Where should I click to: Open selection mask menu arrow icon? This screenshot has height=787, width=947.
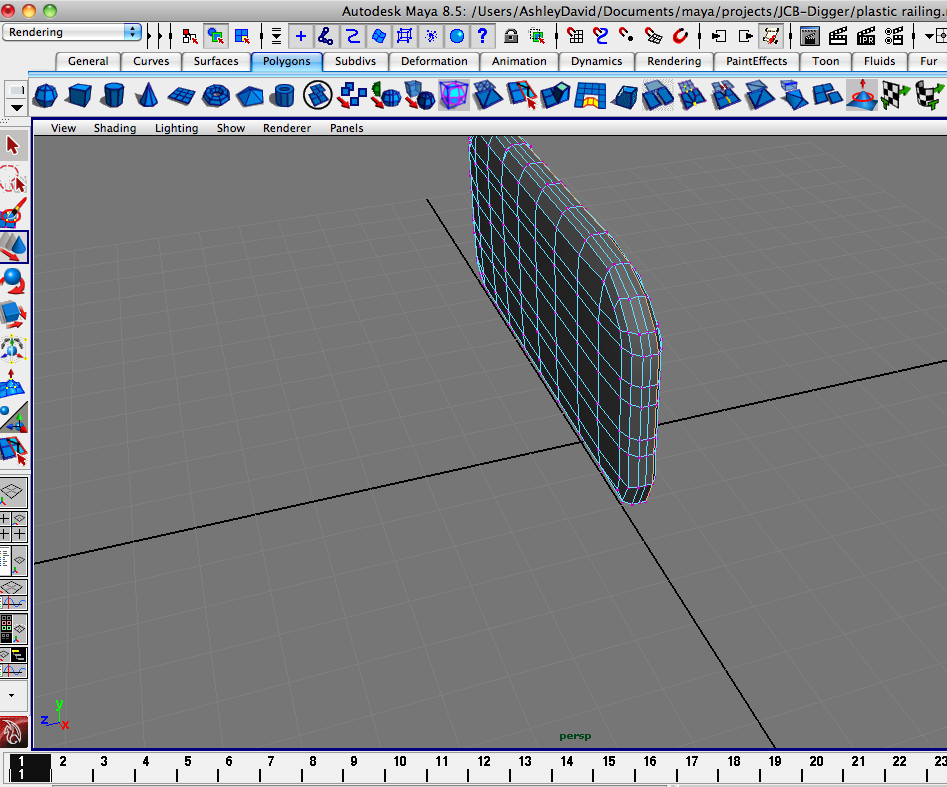click(x=276, y=36)
